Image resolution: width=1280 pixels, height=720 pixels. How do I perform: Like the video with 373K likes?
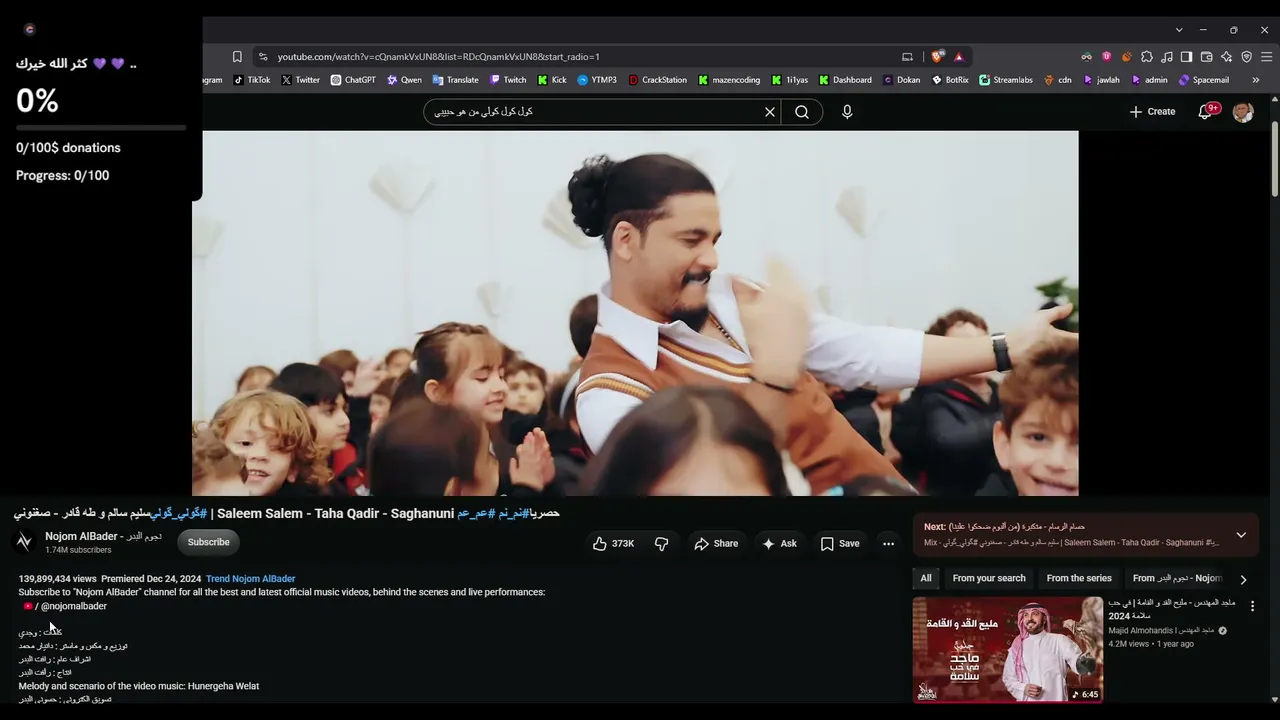coord(614,543)
